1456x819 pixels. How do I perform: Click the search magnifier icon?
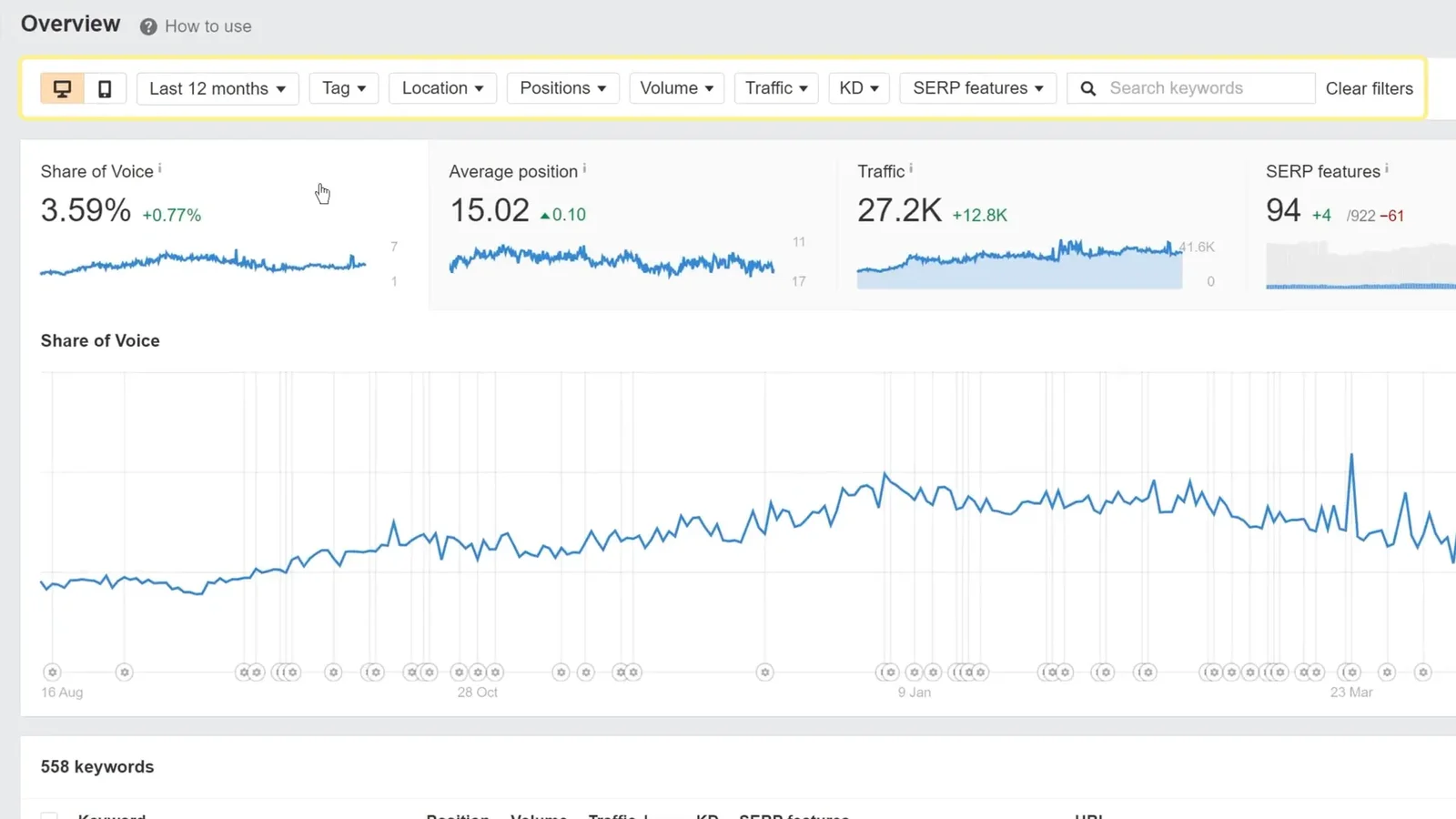1087,88
